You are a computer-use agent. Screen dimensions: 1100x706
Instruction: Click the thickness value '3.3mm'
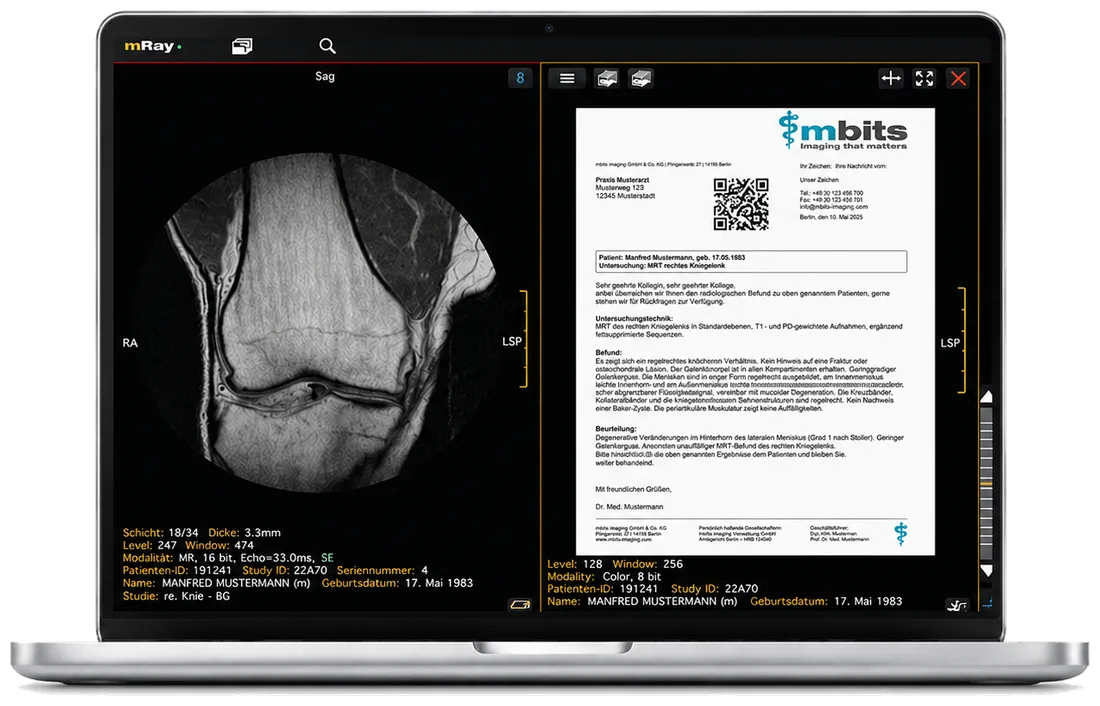[x=262, y=533]
